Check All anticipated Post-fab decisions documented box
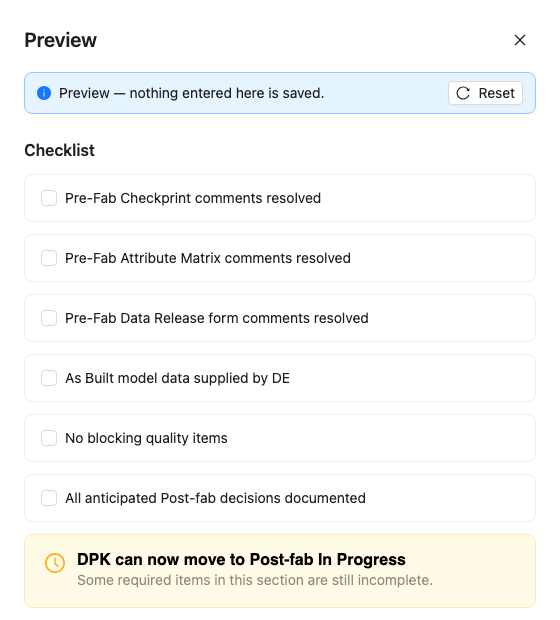Viewport: 560px width, 620px height. (49, 498)
